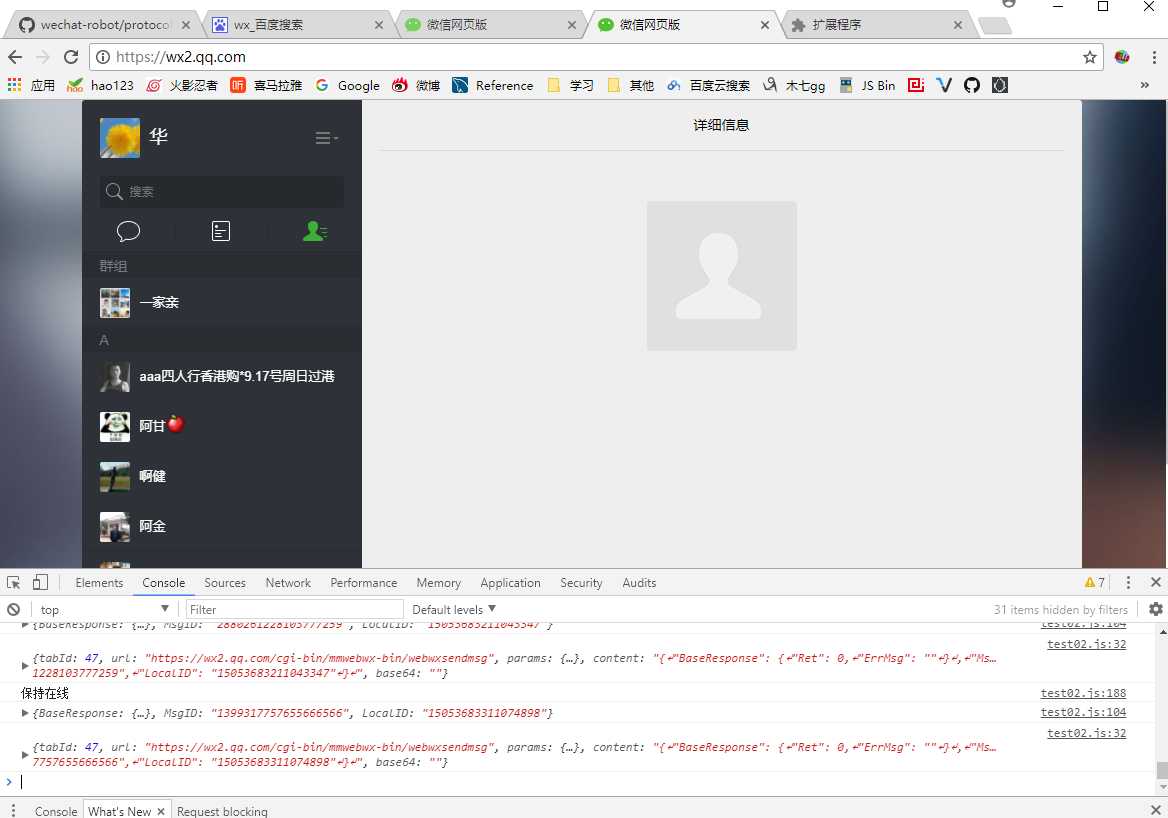Select the 阿金 contact in the list
Viewport: 1168px width, 818px height.
coord(222,526)
